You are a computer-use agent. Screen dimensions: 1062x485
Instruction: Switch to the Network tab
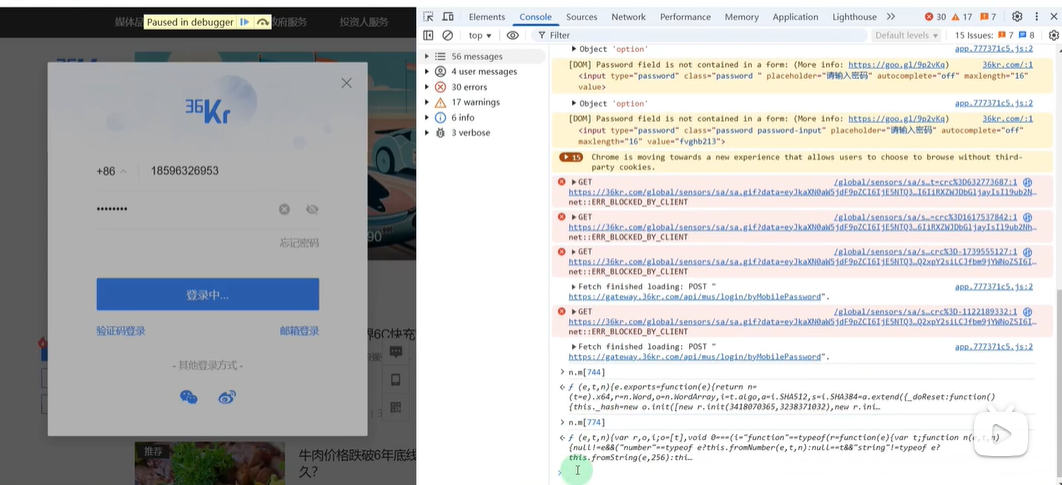(x=628, y=17)
